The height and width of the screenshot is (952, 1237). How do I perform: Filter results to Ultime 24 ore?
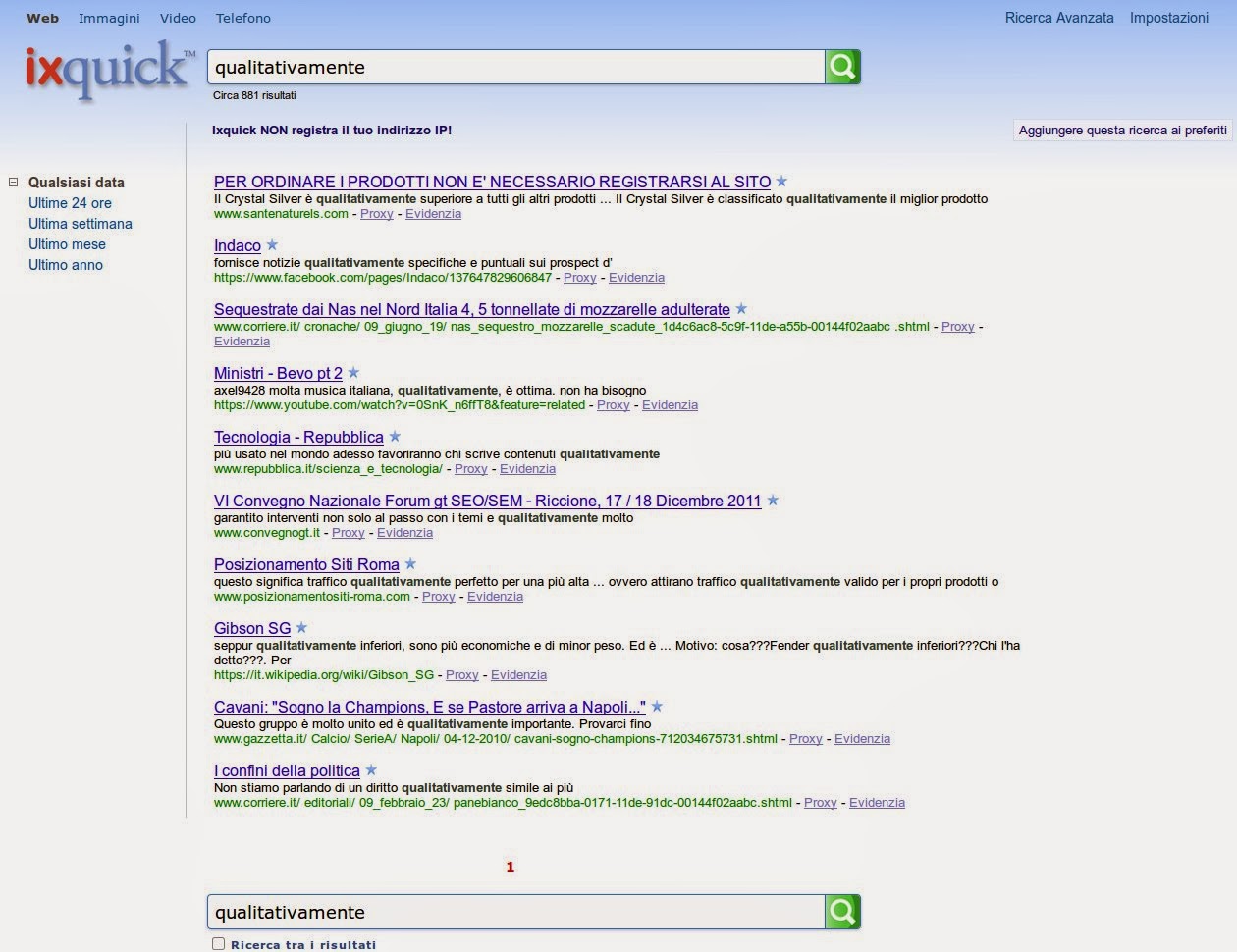point(70,203)
